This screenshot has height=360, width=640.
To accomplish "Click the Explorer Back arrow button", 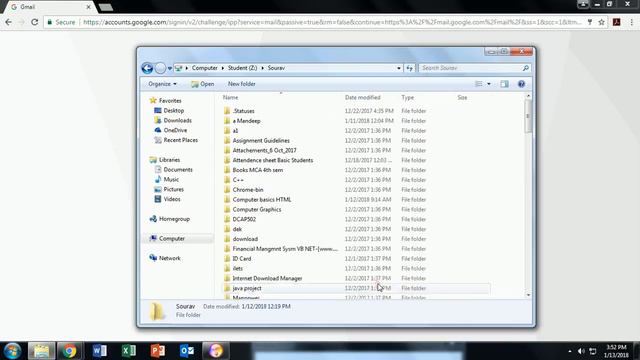I will (147, 68).
